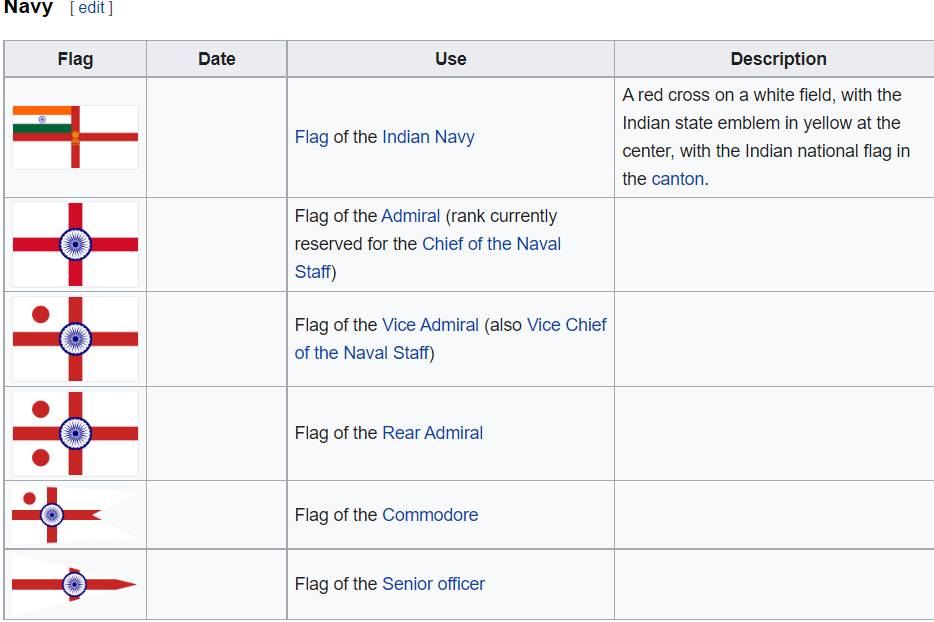Open the Indian Navy ensign flag image
Screen dimensions: 934x622
click(75, 137)
